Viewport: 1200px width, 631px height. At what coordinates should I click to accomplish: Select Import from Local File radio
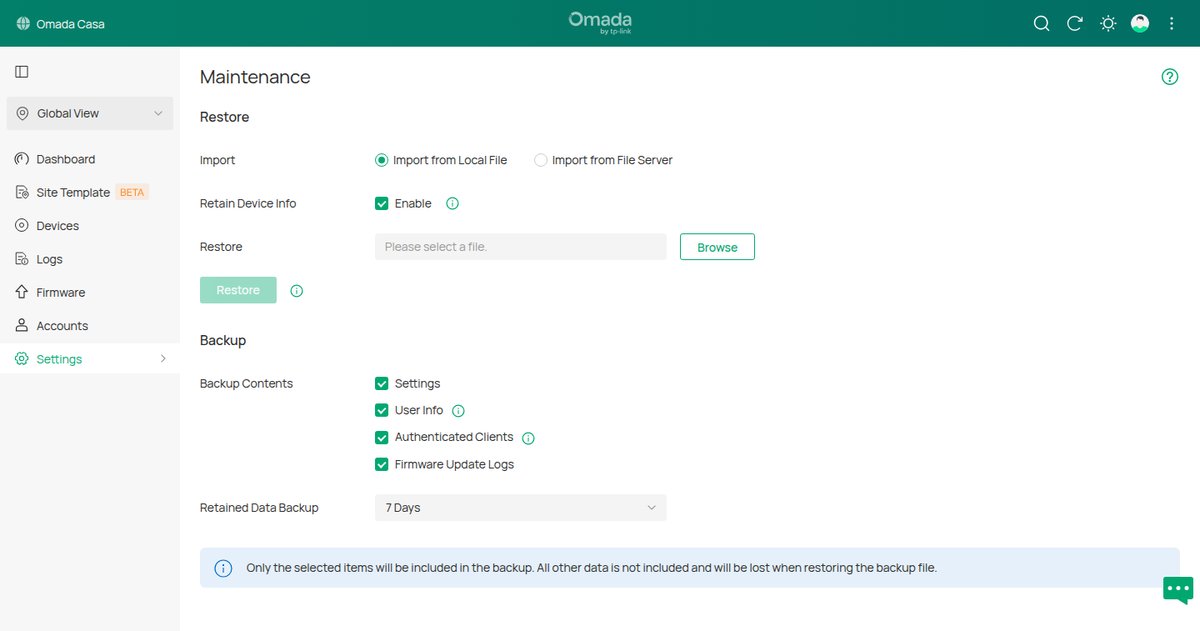[381, 160]
